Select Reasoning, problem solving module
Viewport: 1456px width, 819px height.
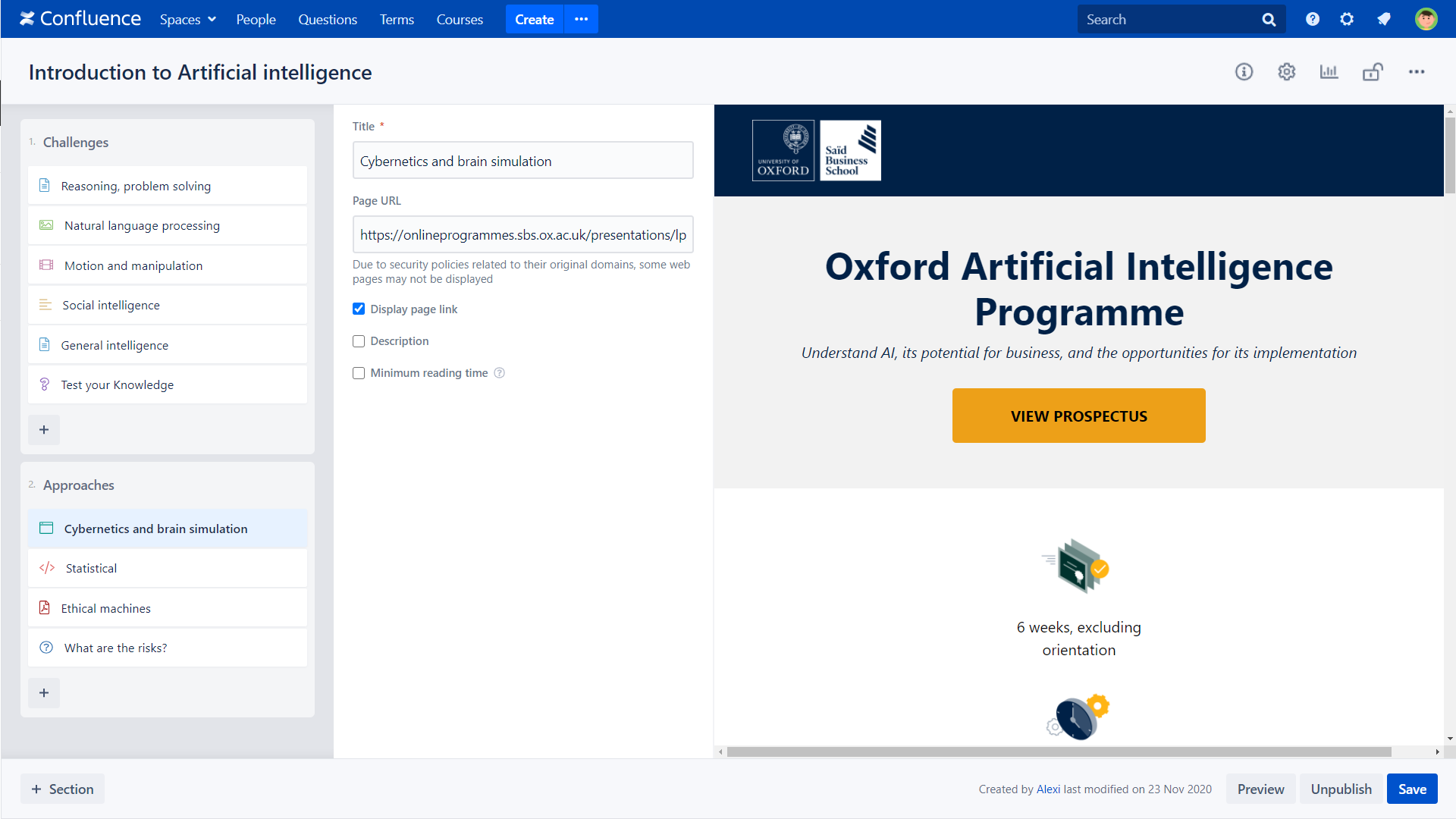(168, 186)
